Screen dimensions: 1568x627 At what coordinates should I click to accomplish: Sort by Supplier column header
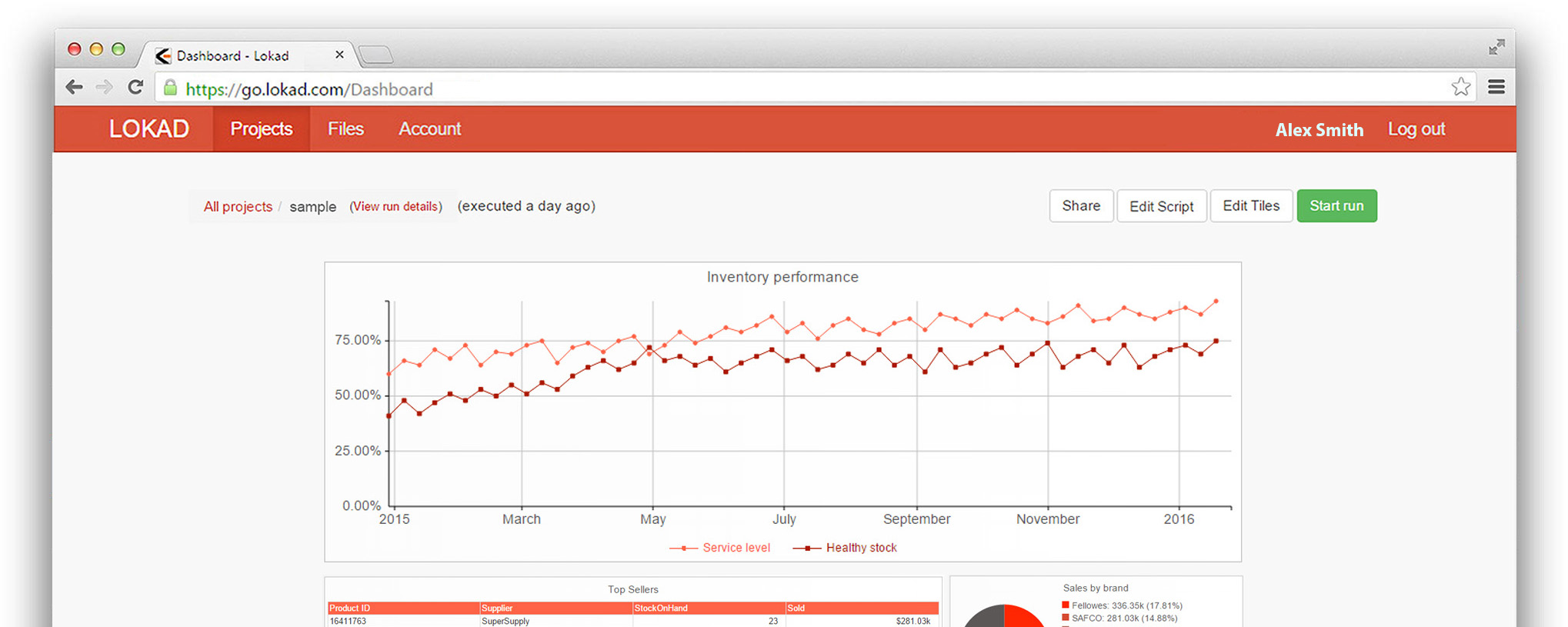point(555,608)
